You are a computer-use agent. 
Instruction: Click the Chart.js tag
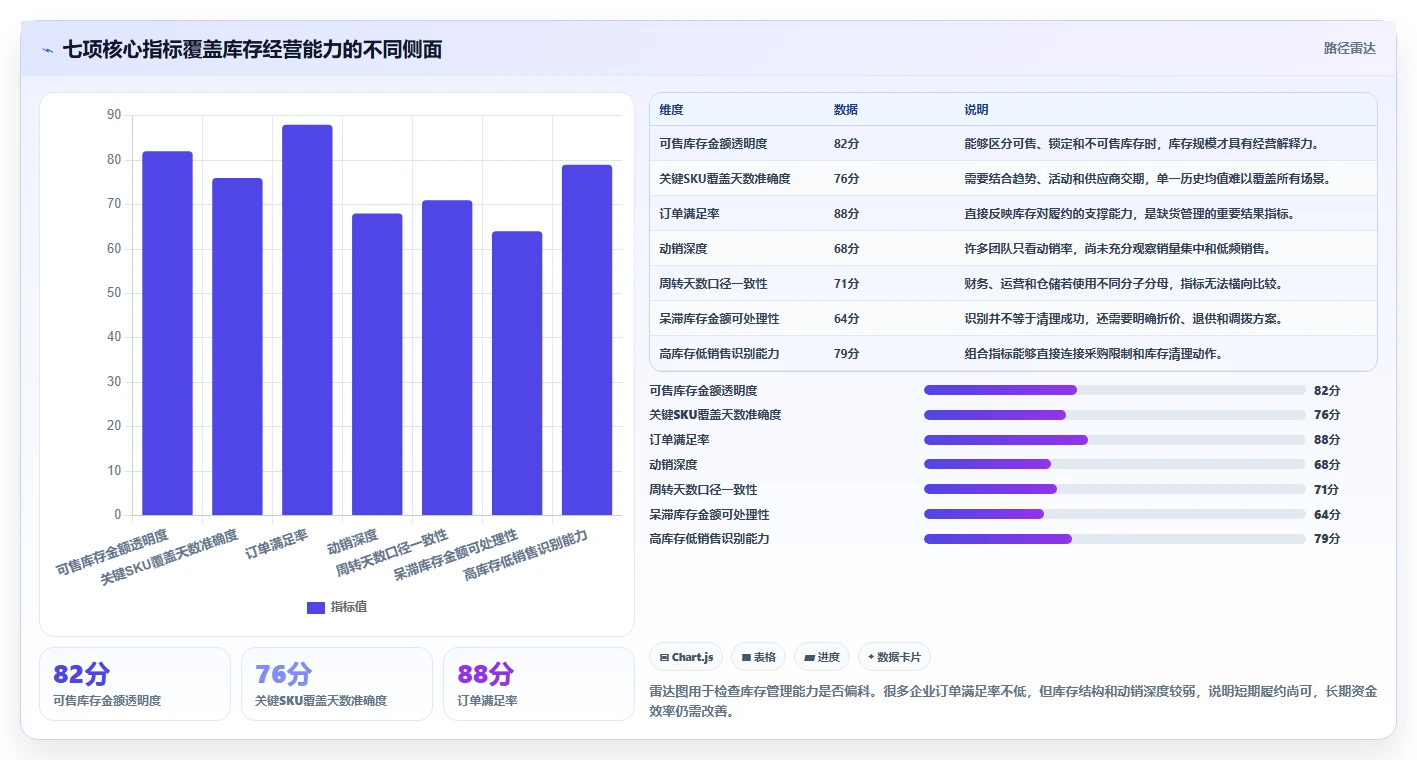pyautogui.click(x=686, y=657)
